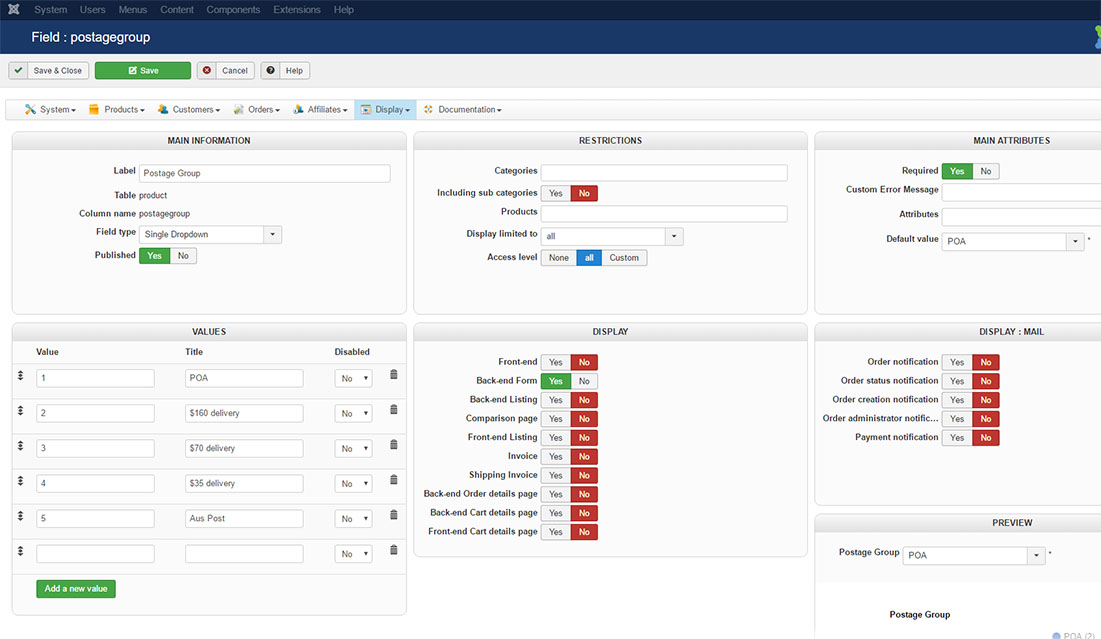The width and height of the screenshot is (1101, 639).
Task: Click the reorder handle for POA row
Action: (x=20, y=376)
